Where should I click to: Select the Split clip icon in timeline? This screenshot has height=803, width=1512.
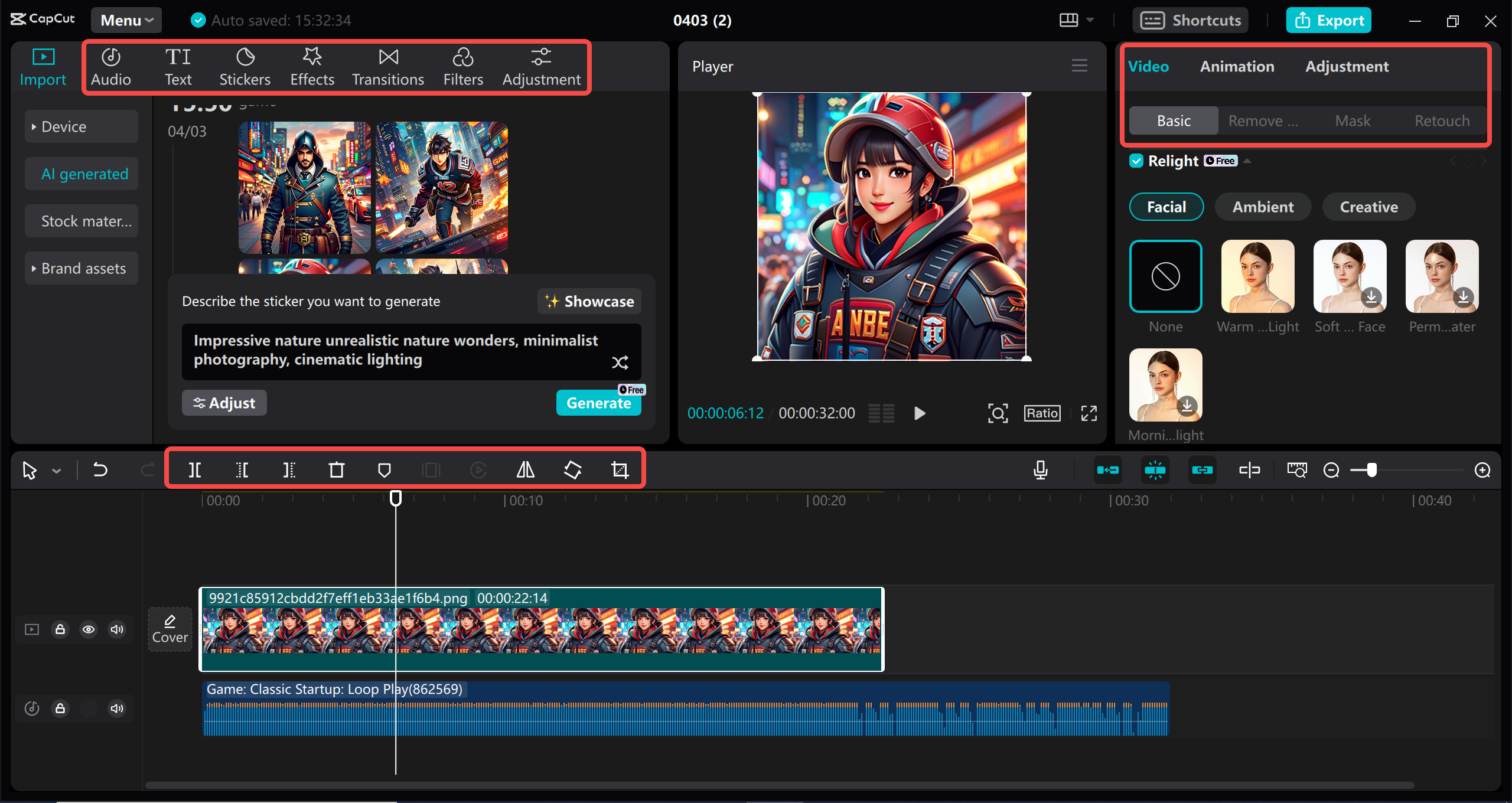196,469
